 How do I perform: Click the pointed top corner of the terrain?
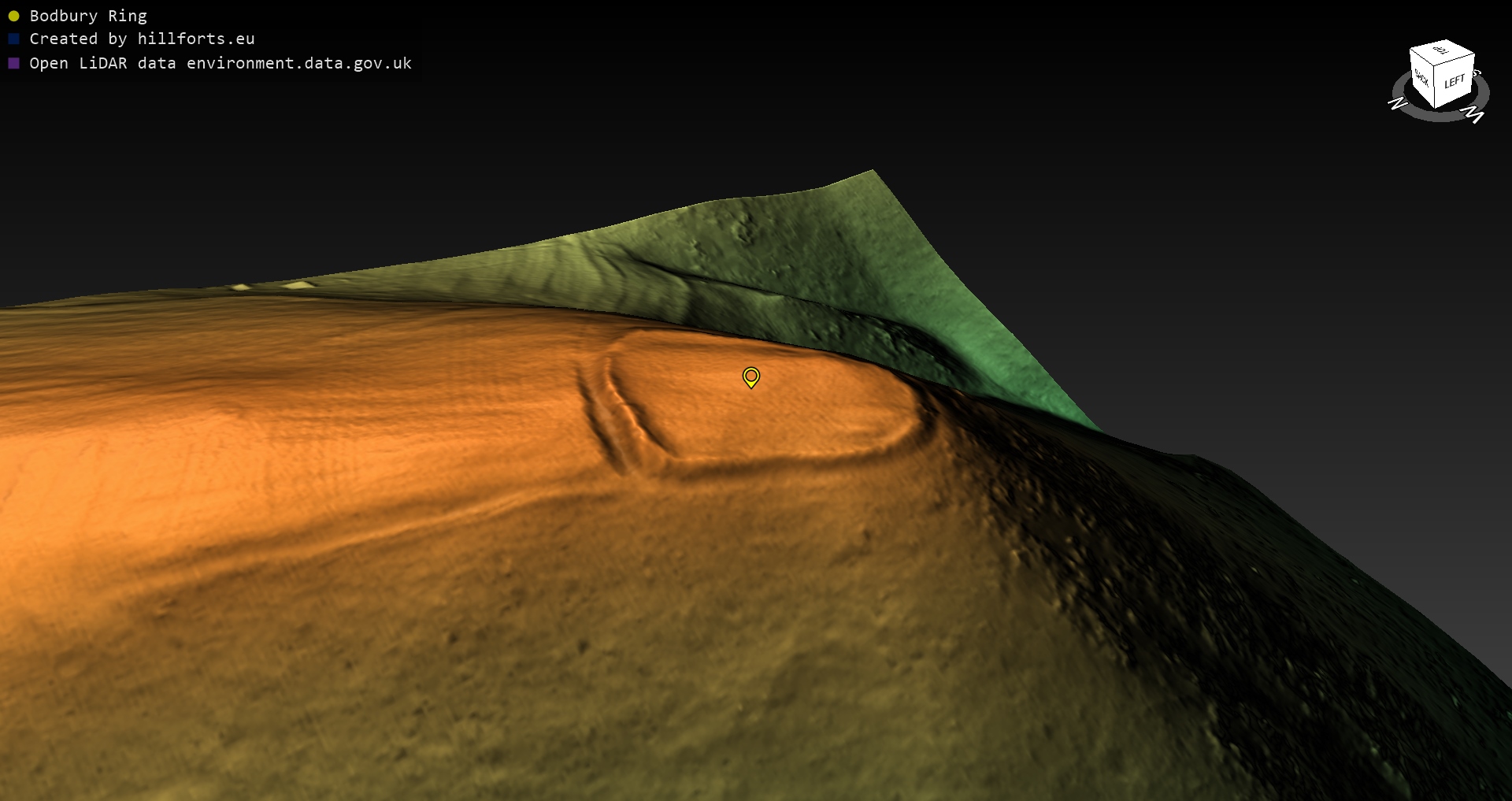click(872, 172)
